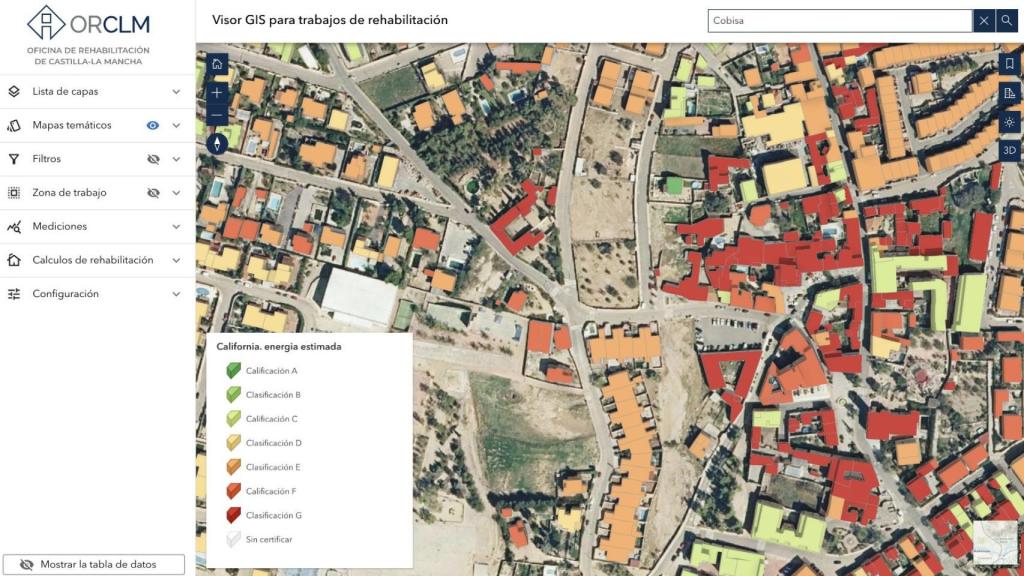Zoom out with the minus button

pos(217,116)
